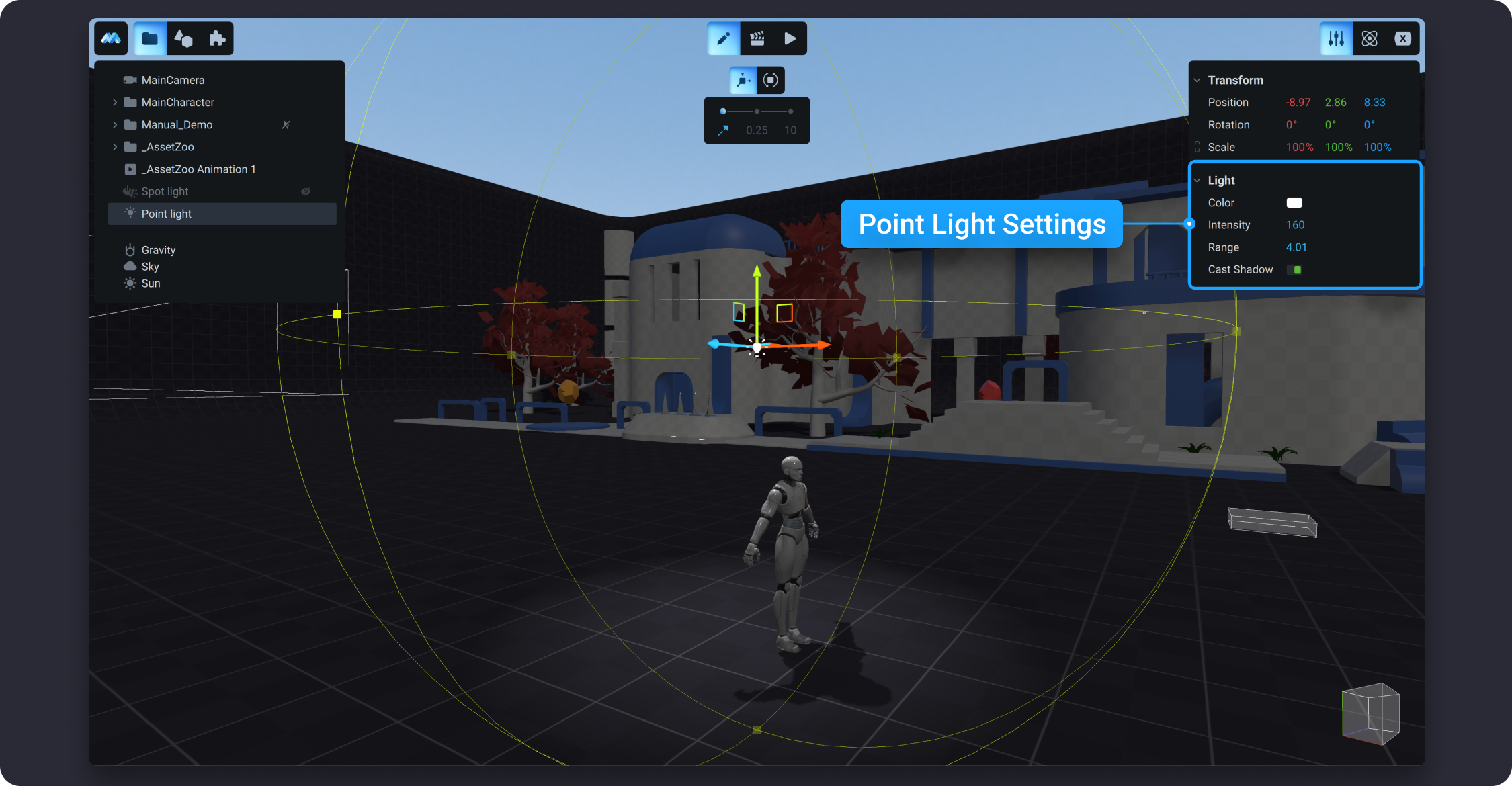Switch to pencil edit mode
Viewport: 1512px width, 786px height.
coord(724,38)
